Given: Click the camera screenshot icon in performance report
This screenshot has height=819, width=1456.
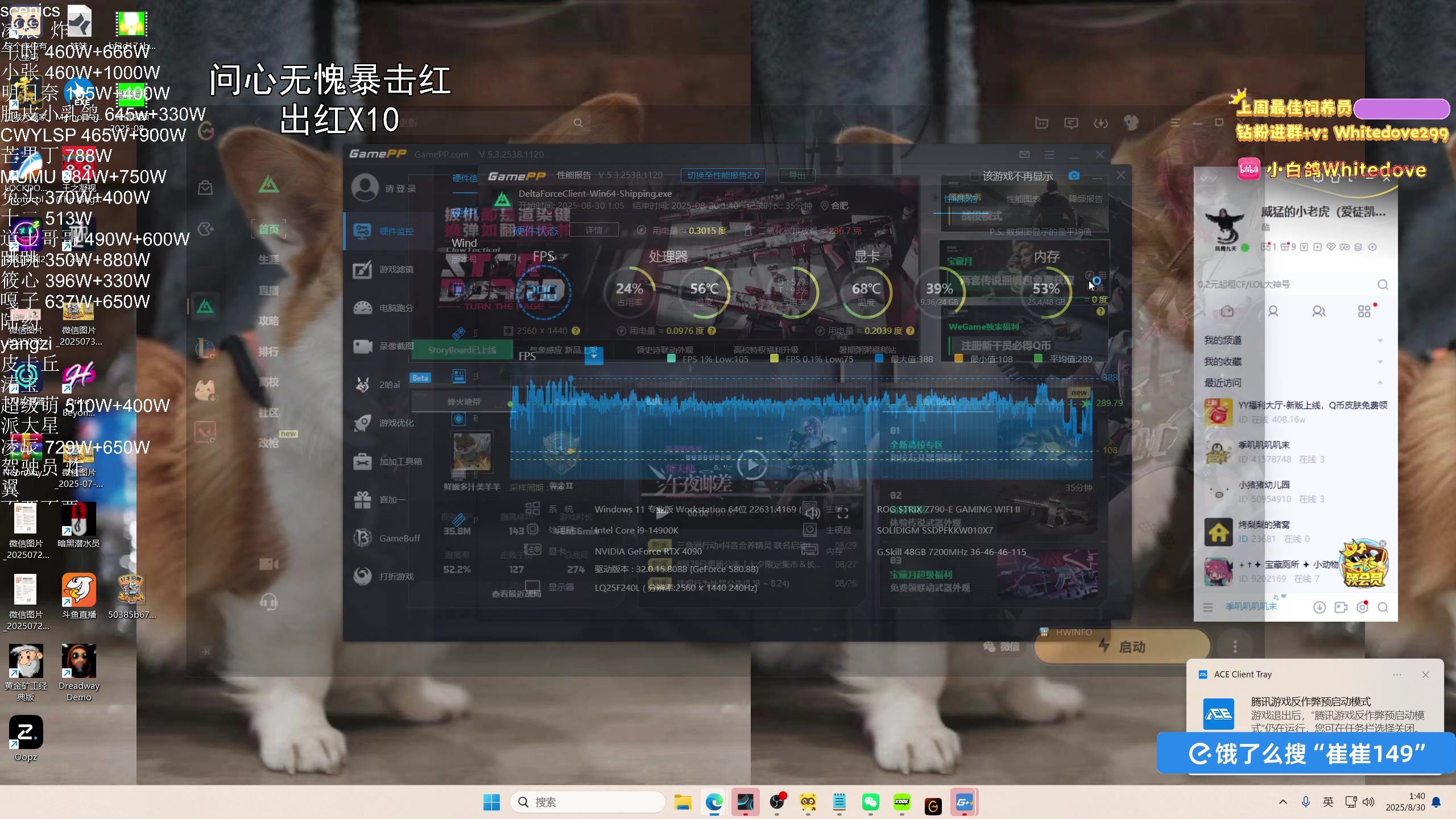Looking at the screenshot, I should [1074, 175].
